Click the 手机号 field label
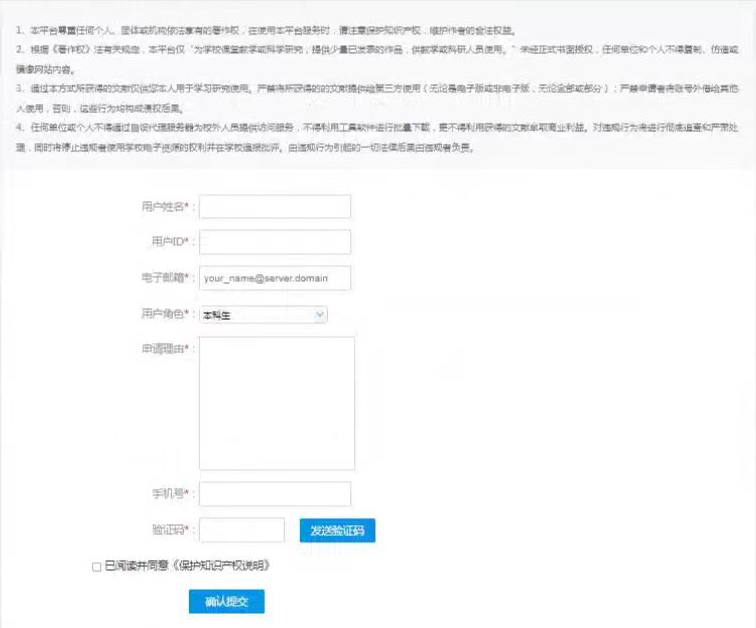Viewport: 756px width, 628px height. click(x=170, y=494)
